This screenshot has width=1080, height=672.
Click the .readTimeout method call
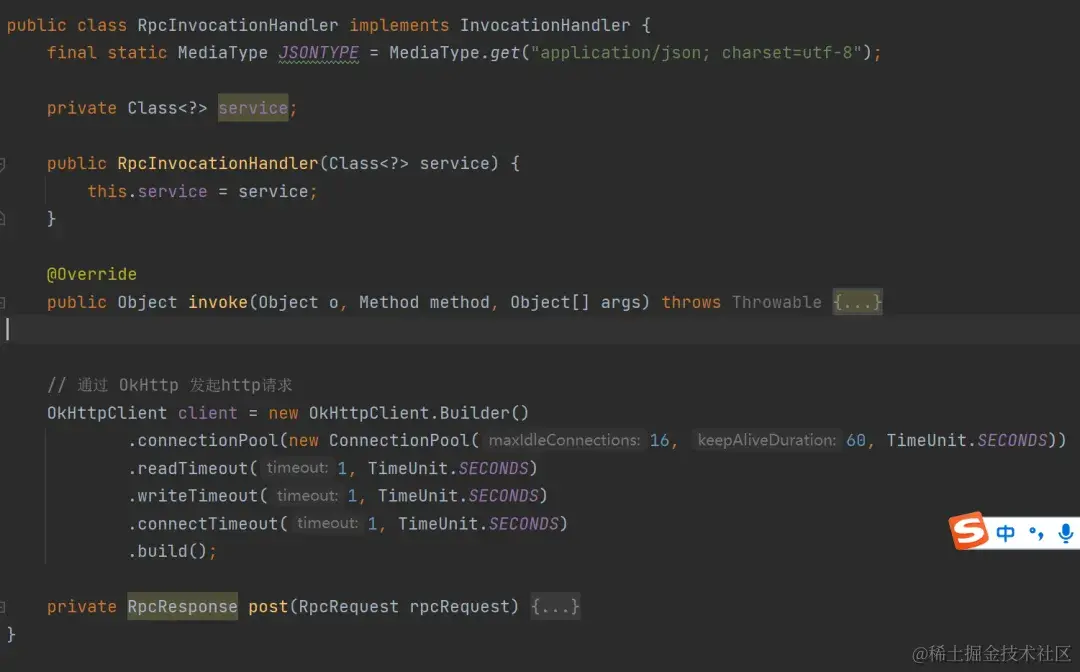(187, 468)
